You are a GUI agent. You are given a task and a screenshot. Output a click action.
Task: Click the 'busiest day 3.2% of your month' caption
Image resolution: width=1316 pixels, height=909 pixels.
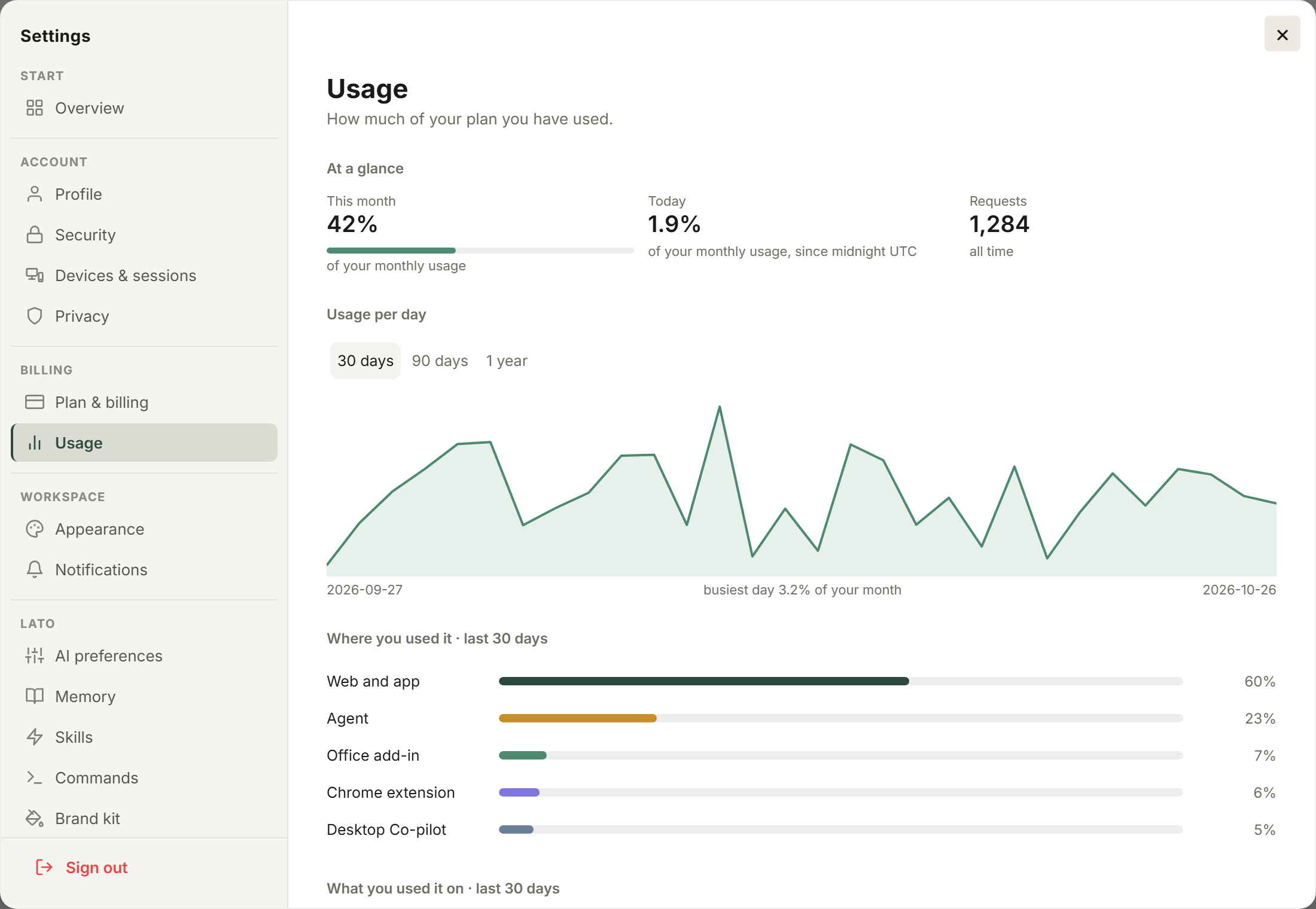click(802, 590)
